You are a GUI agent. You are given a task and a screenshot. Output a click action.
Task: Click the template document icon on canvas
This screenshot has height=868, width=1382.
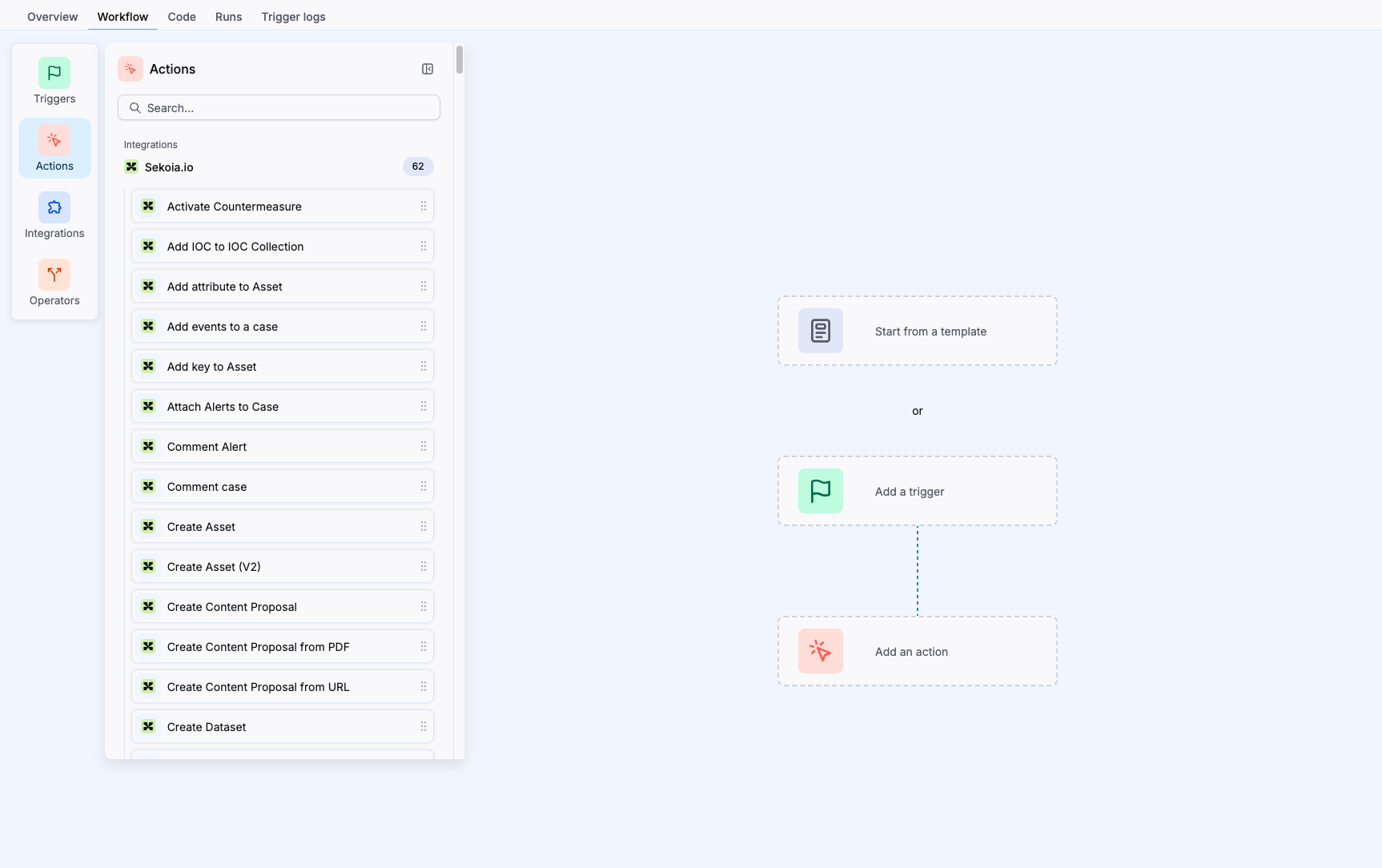pos(821,331)
